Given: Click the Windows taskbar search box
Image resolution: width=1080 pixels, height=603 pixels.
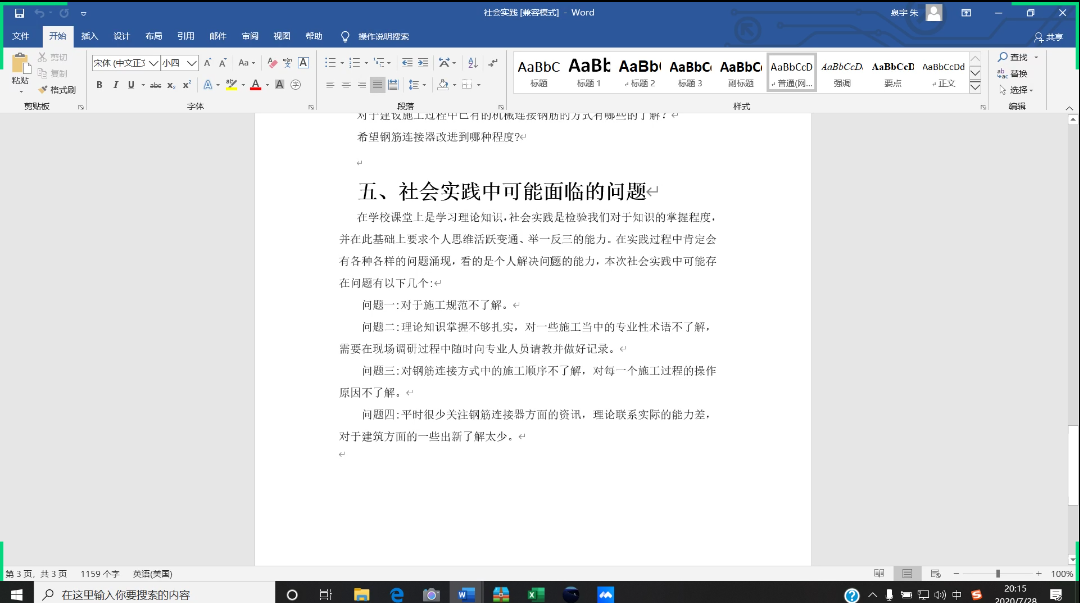Looking at the screenshot, I should point(150,594).
